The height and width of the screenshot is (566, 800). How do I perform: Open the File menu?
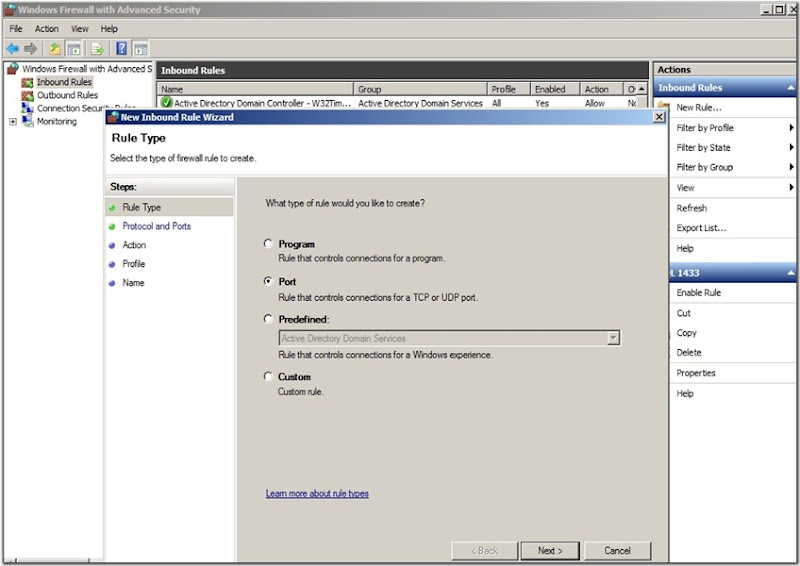tap(16, 29)
